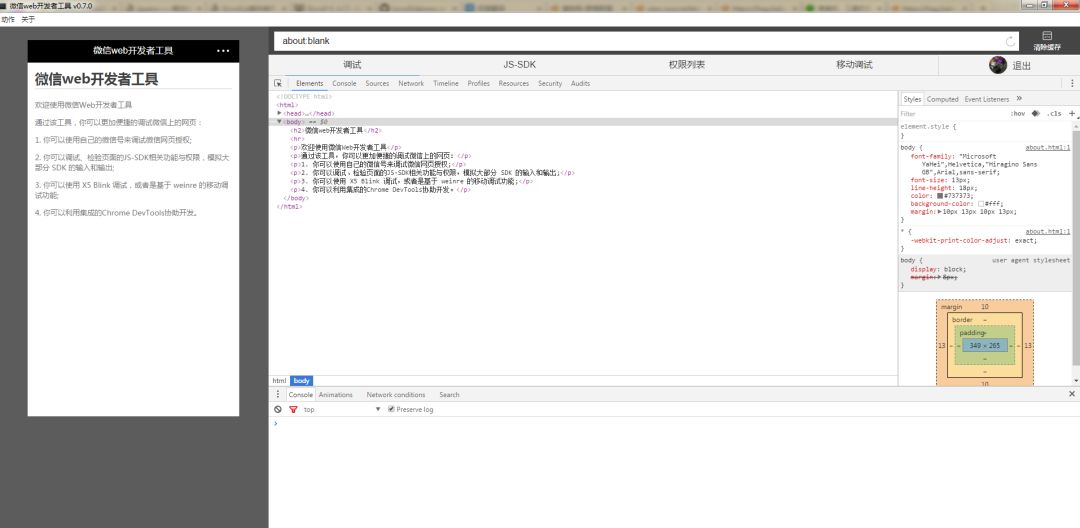Viewport: 1080px width, 528px height.
Task: Open DevTools customize three-dot menu
Action: click(x=1072, y=83)
